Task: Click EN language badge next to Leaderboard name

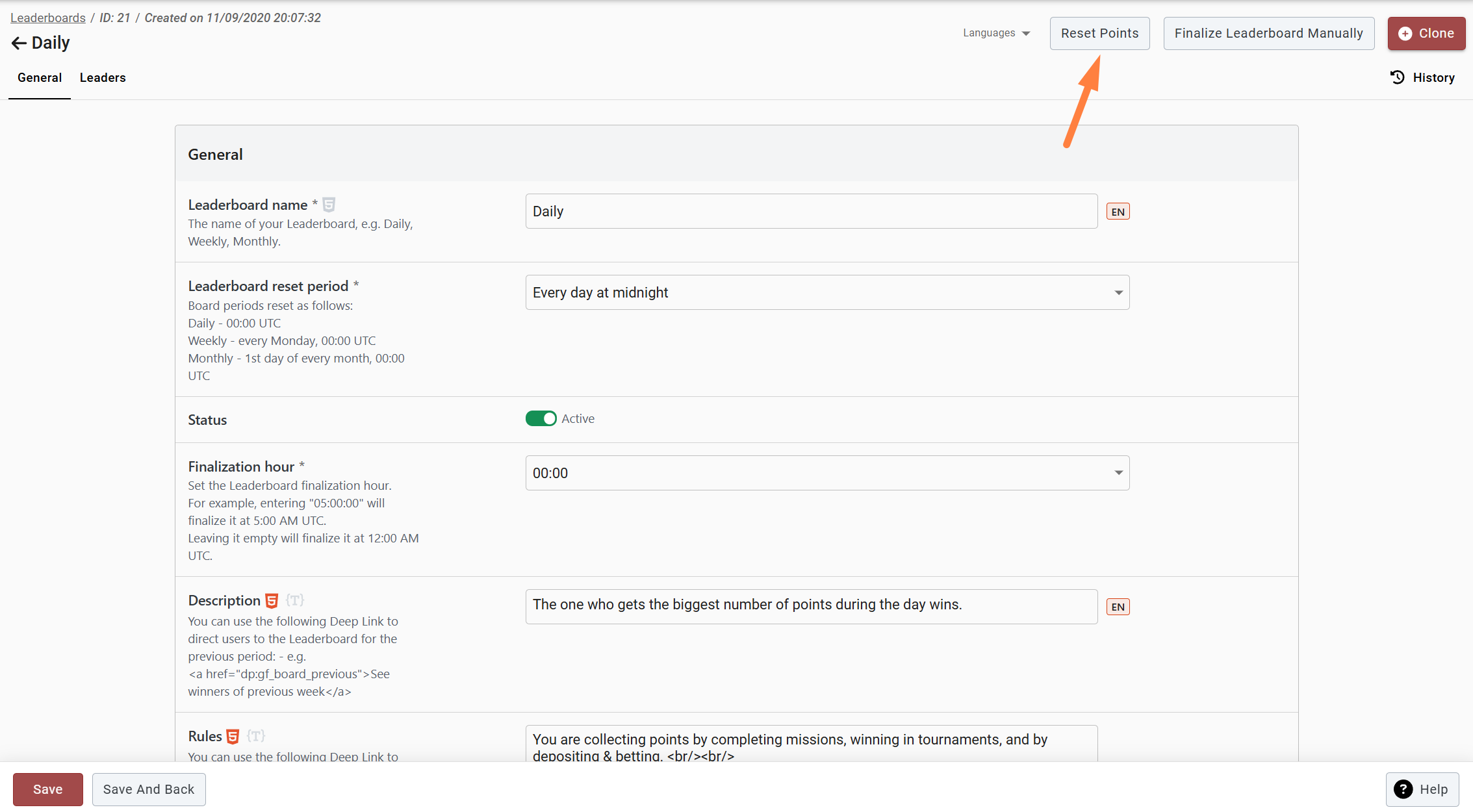Action: click(x=1118, y=212)
